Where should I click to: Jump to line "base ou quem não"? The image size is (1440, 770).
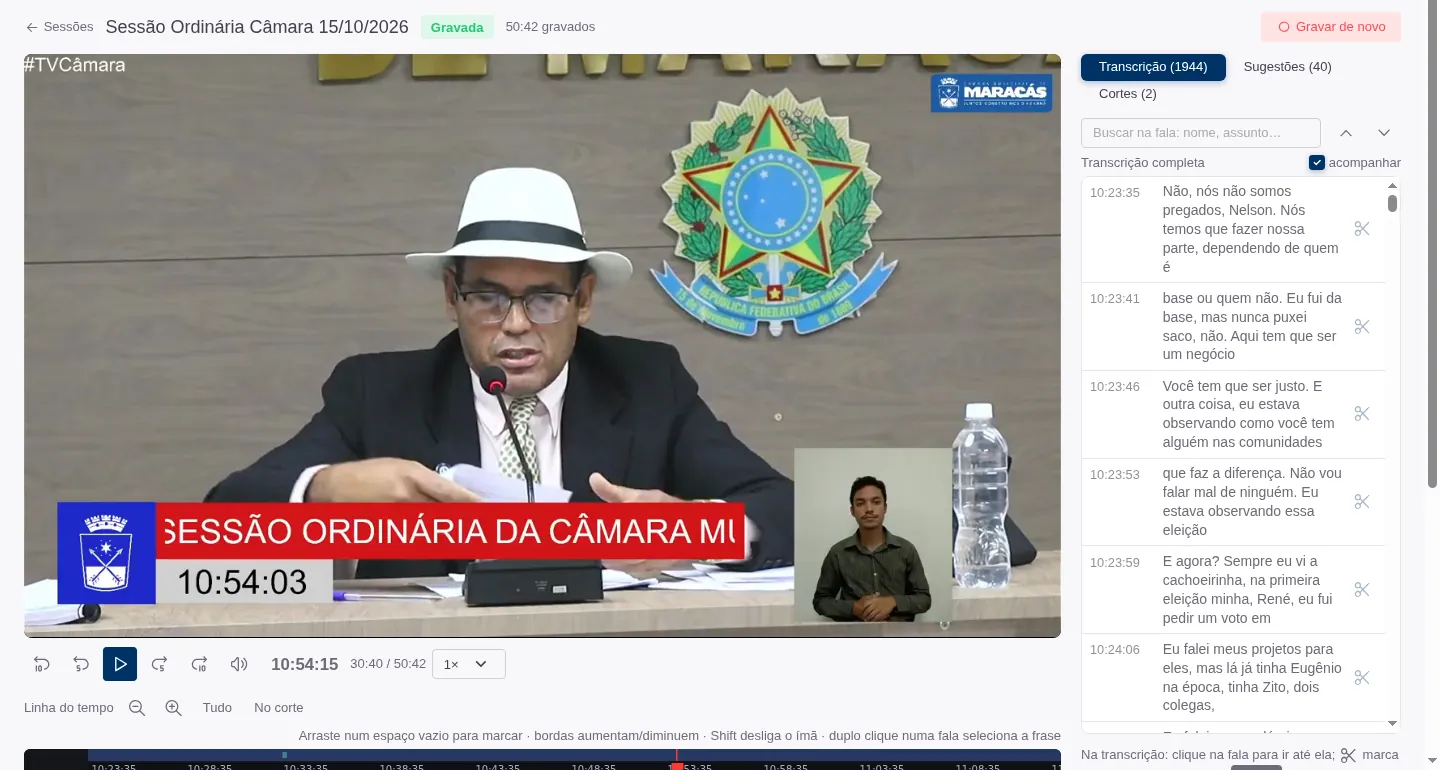coord(1252,326)
